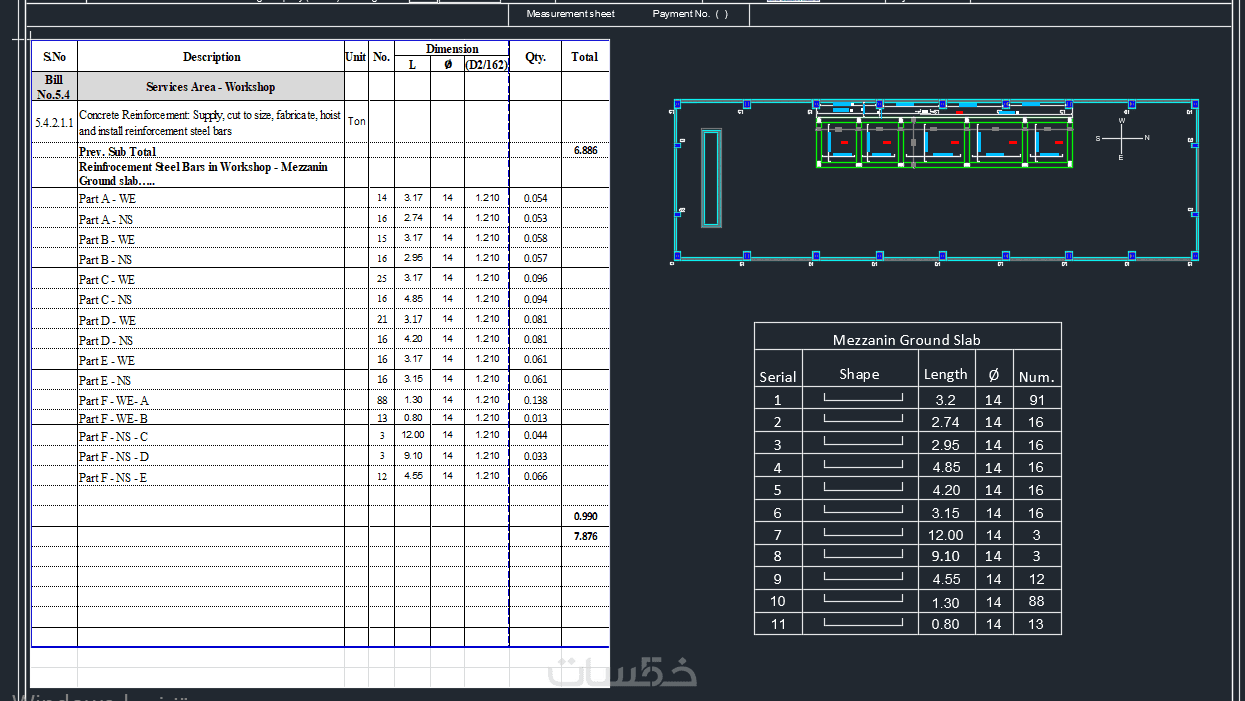Select the 'Part F - NS - E' row label
Image resolution: width=1245 pixels, height=701 pixels.
[x=114, y=477]
